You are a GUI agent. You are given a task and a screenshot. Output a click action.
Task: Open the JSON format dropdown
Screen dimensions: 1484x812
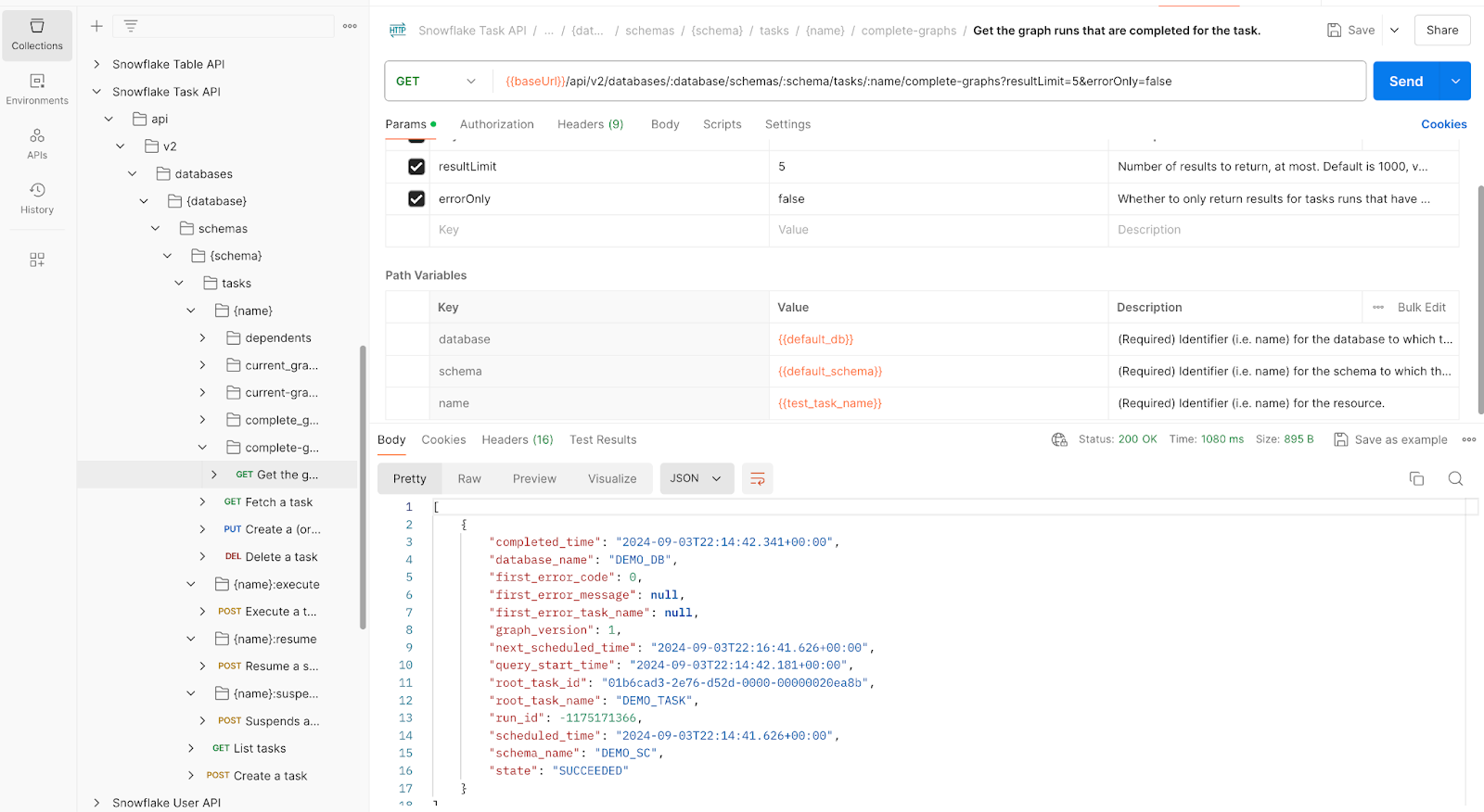click(x=696, y=478)
